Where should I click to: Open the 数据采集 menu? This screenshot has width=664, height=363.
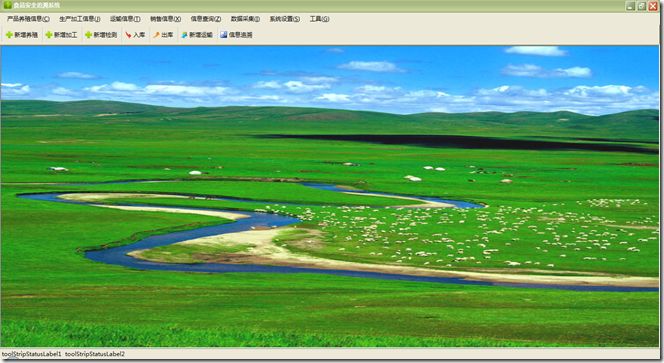[245, 19]
